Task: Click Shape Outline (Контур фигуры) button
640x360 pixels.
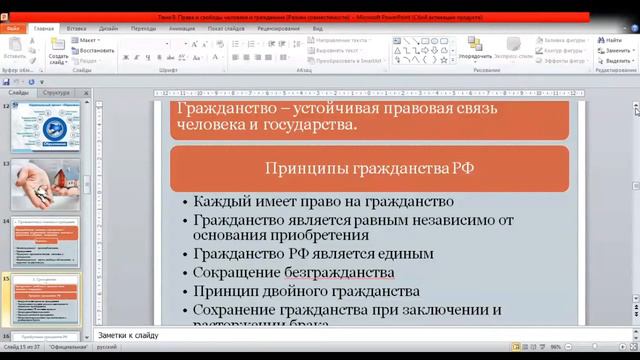Action: coord(561,51)
